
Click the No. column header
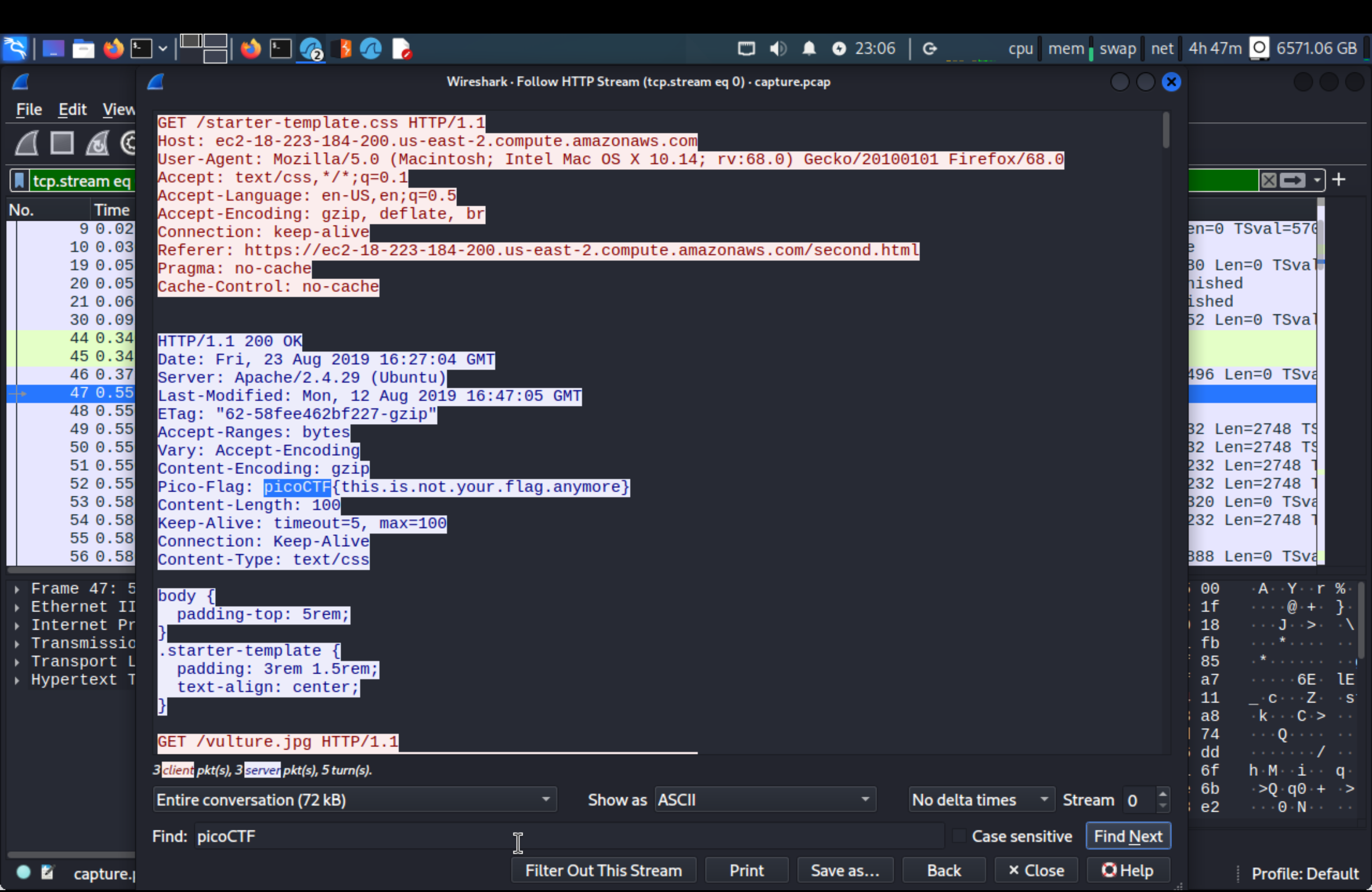tap(49, 210)
